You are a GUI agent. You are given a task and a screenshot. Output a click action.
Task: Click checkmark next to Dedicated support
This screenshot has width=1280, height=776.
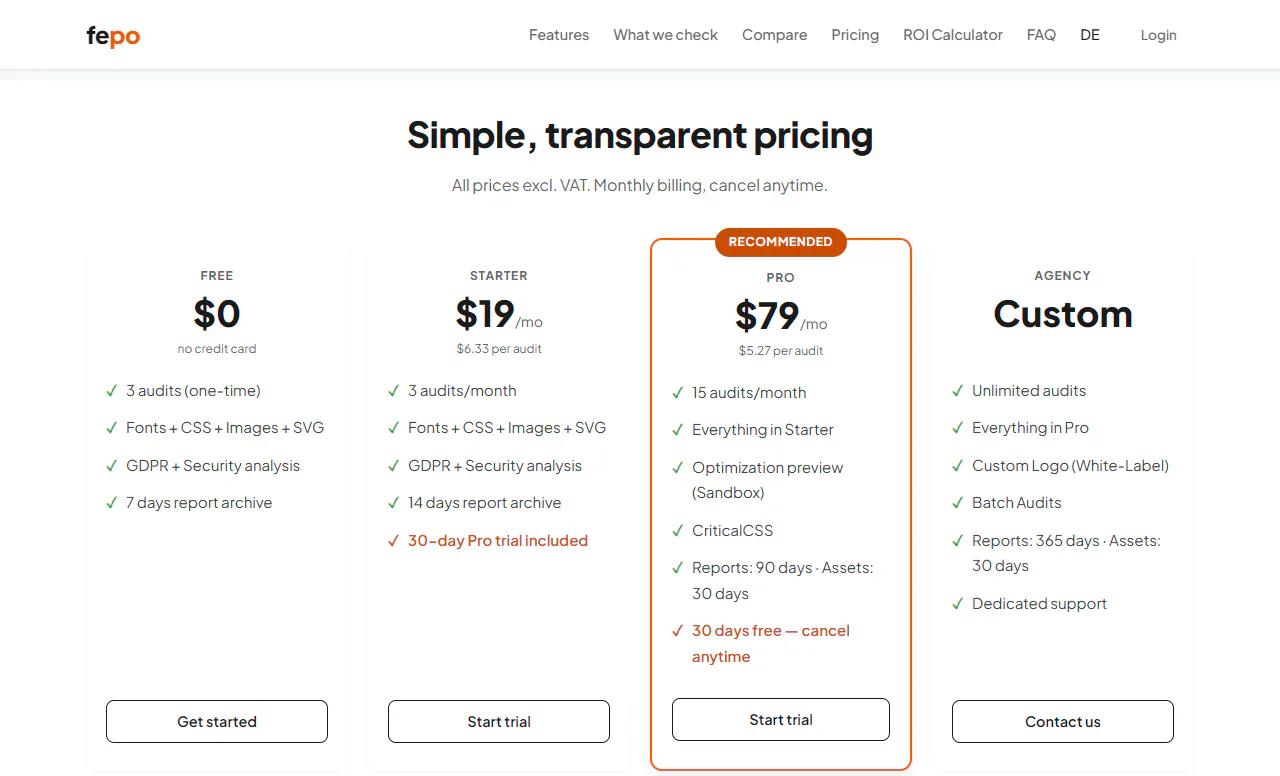958,604
